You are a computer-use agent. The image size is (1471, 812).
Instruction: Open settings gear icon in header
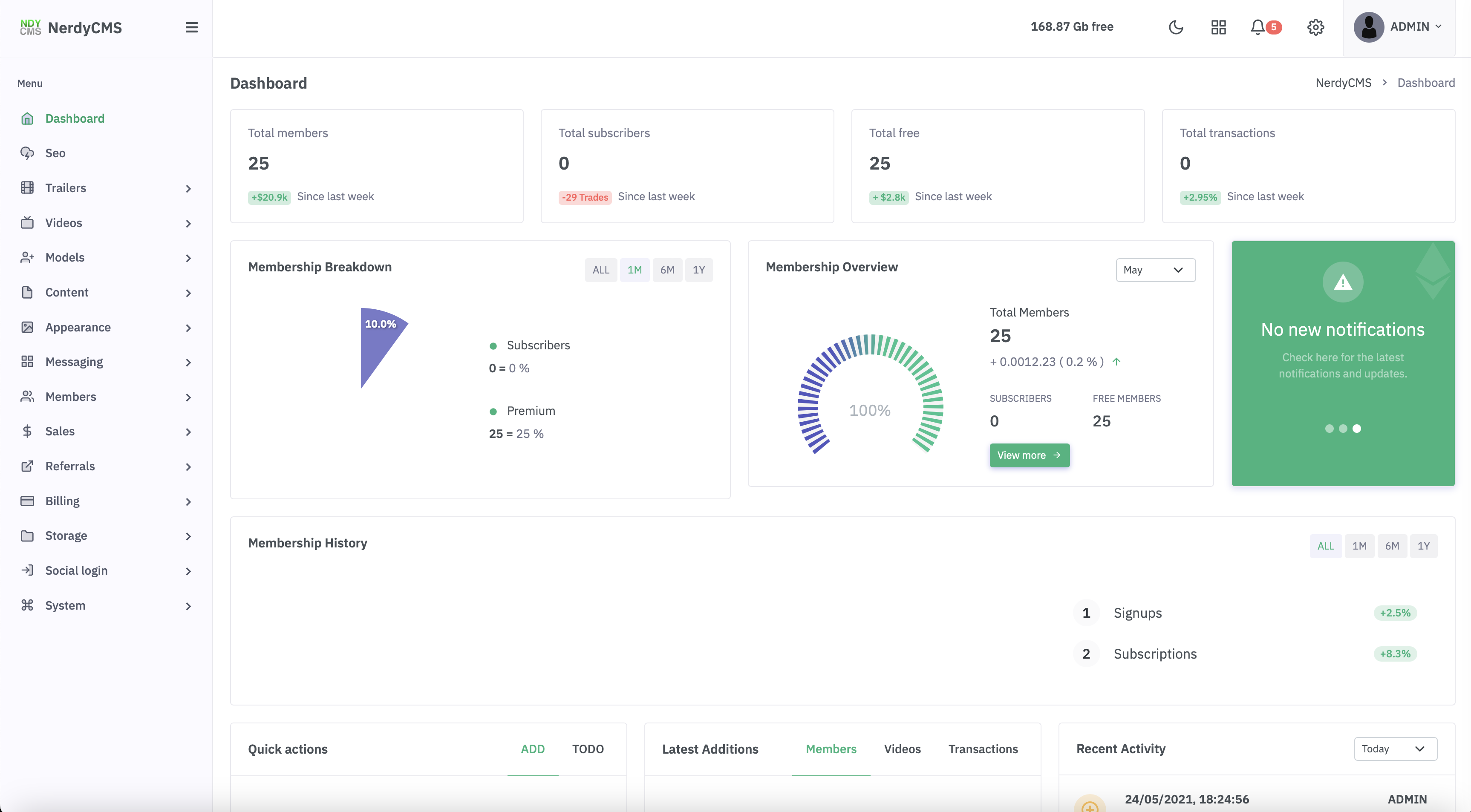[x=1316, y=27]
